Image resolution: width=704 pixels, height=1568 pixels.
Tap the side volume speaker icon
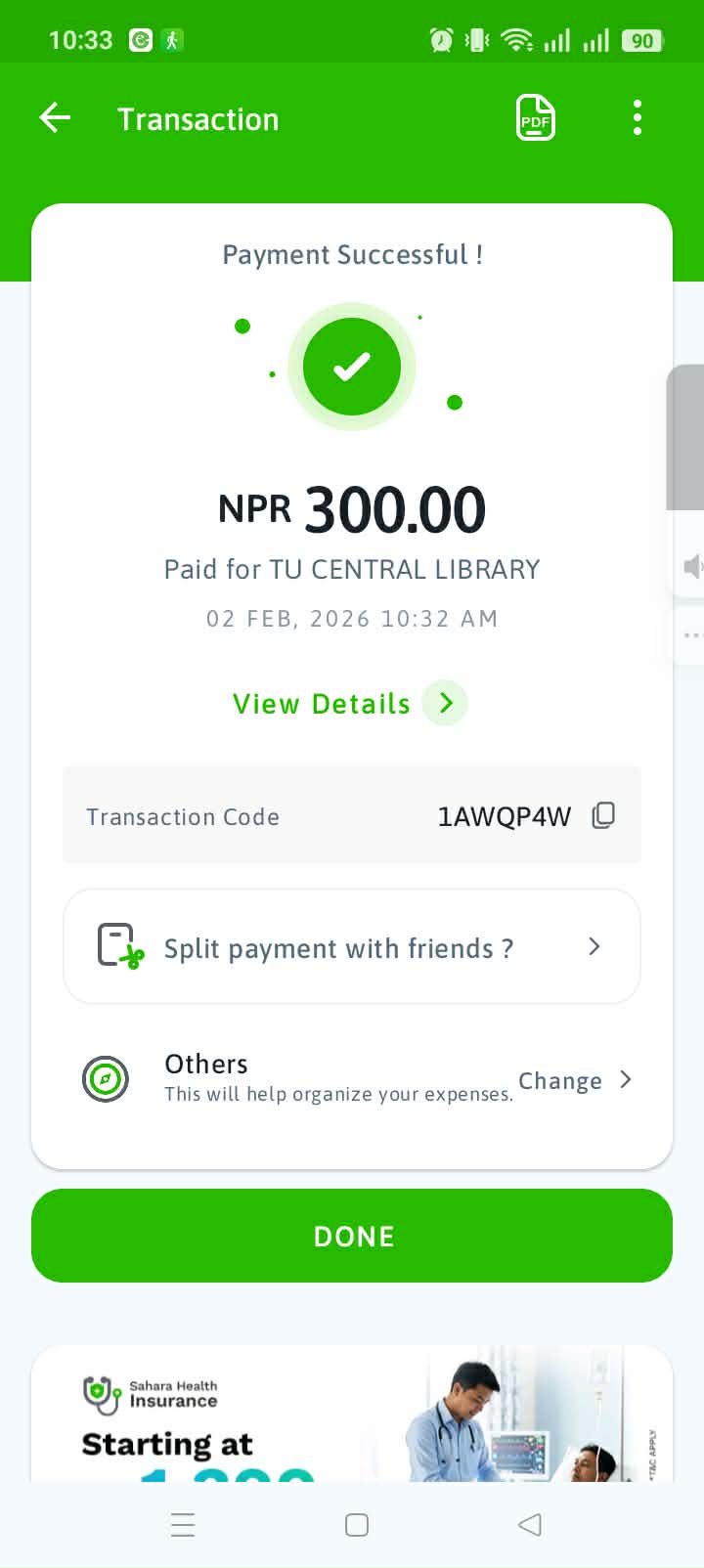click(692, 566)
